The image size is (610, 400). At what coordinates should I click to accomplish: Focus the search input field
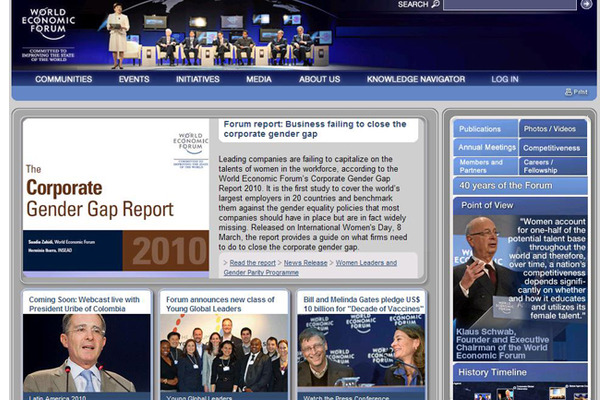509,5
